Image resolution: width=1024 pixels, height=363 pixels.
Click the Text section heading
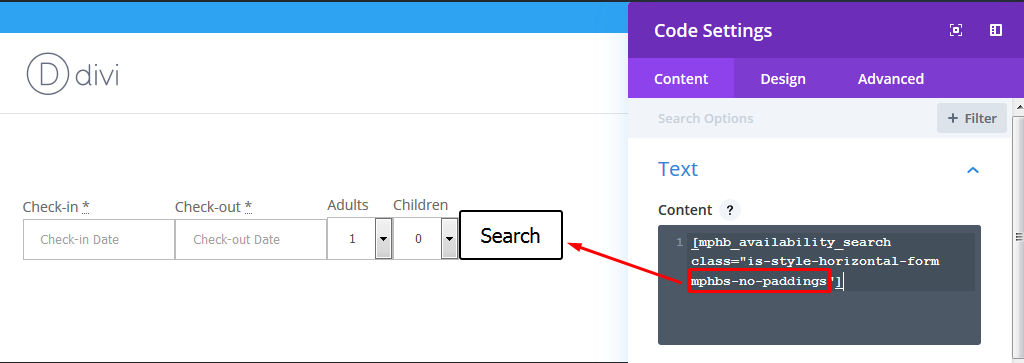[x=678, y=169]
